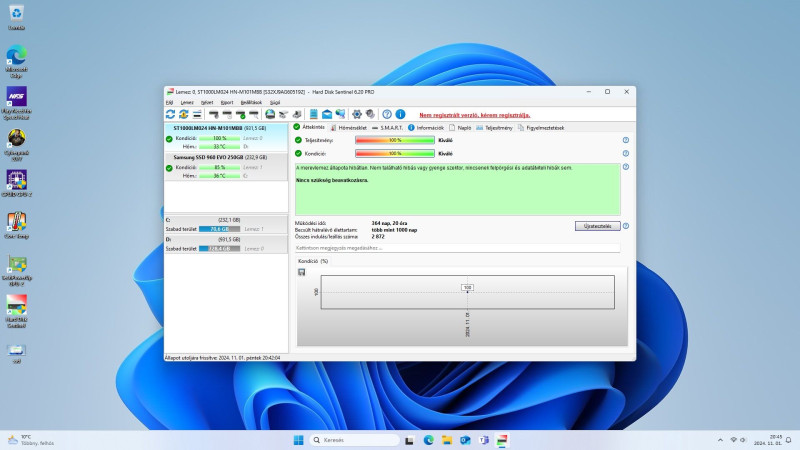Click the comment input field
Image resolution: width=800 pixels, height=450 pixels.
tap(457, 248)
